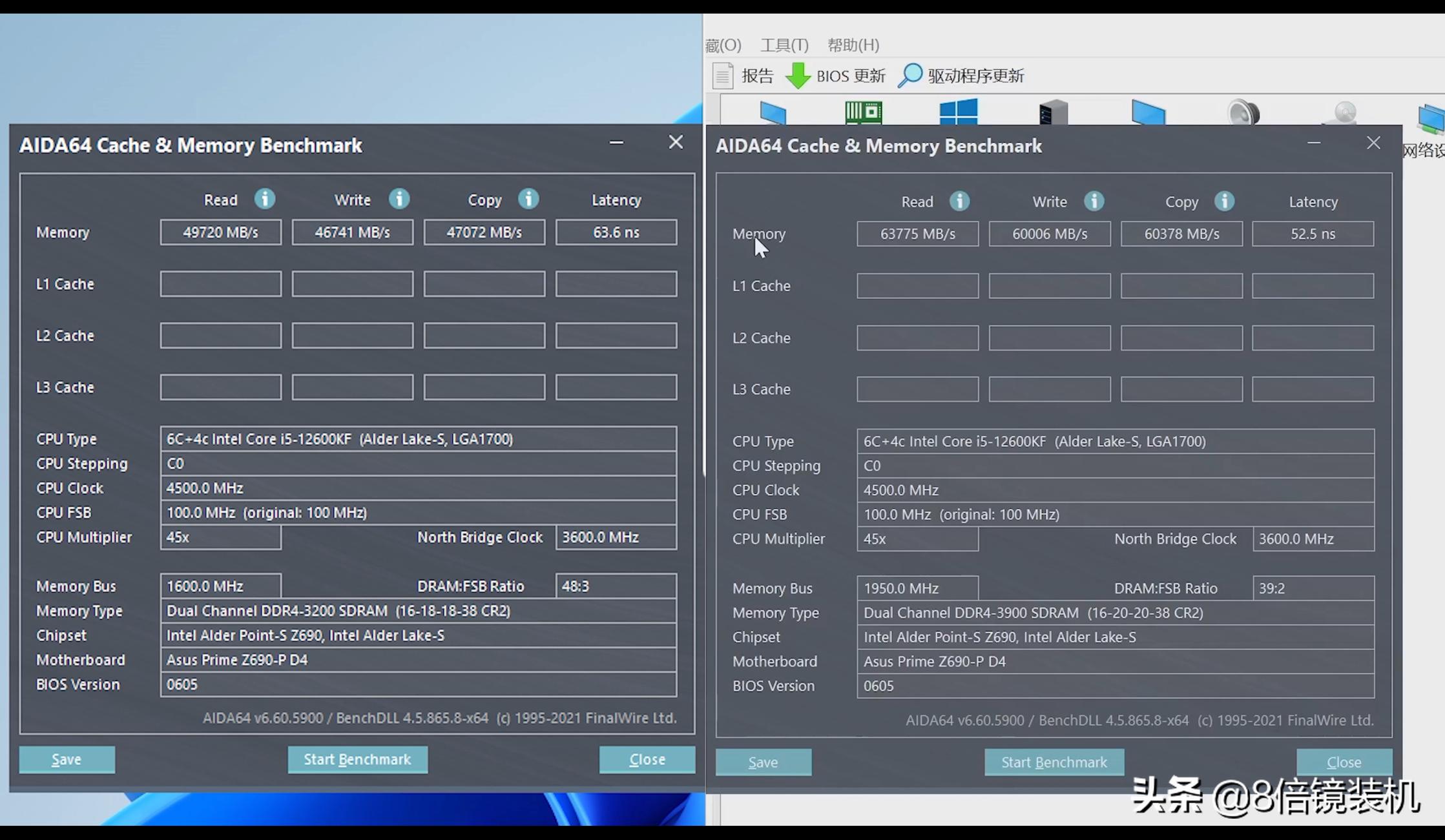Open the Windows operating system category icon
The width and height of the screenshot is (1445, 840).
pos(958,112)
